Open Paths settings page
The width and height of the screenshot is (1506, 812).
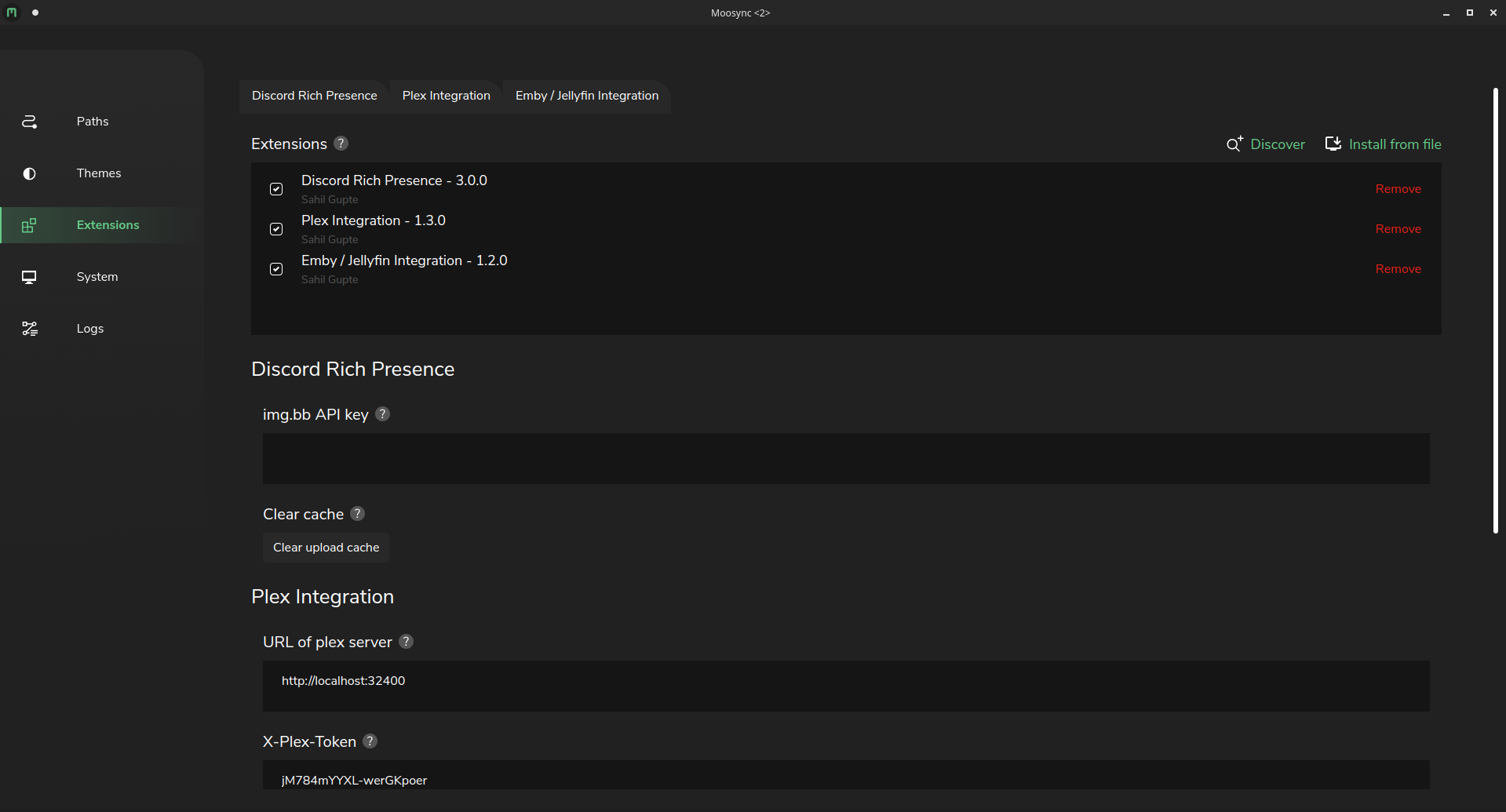click(93, 122)
